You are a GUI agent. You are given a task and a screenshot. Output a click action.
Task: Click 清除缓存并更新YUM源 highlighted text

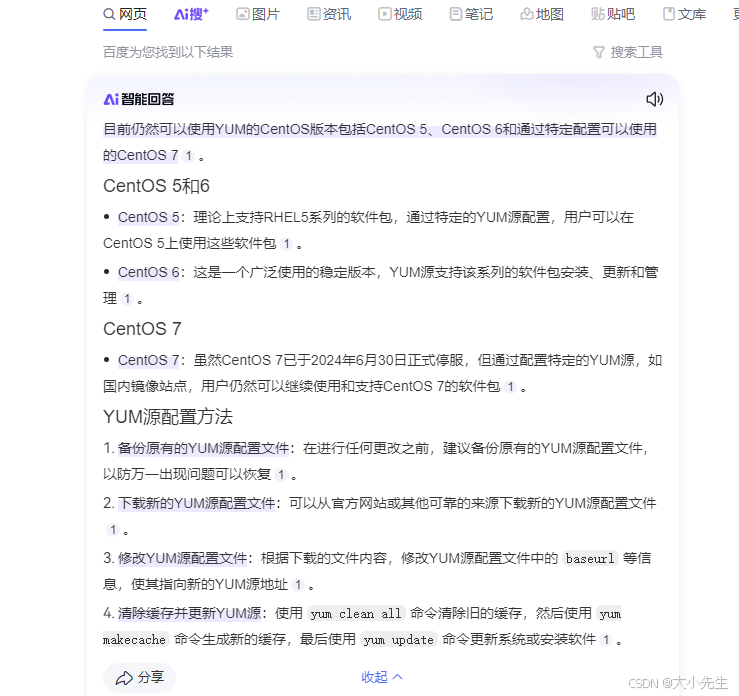189,614
